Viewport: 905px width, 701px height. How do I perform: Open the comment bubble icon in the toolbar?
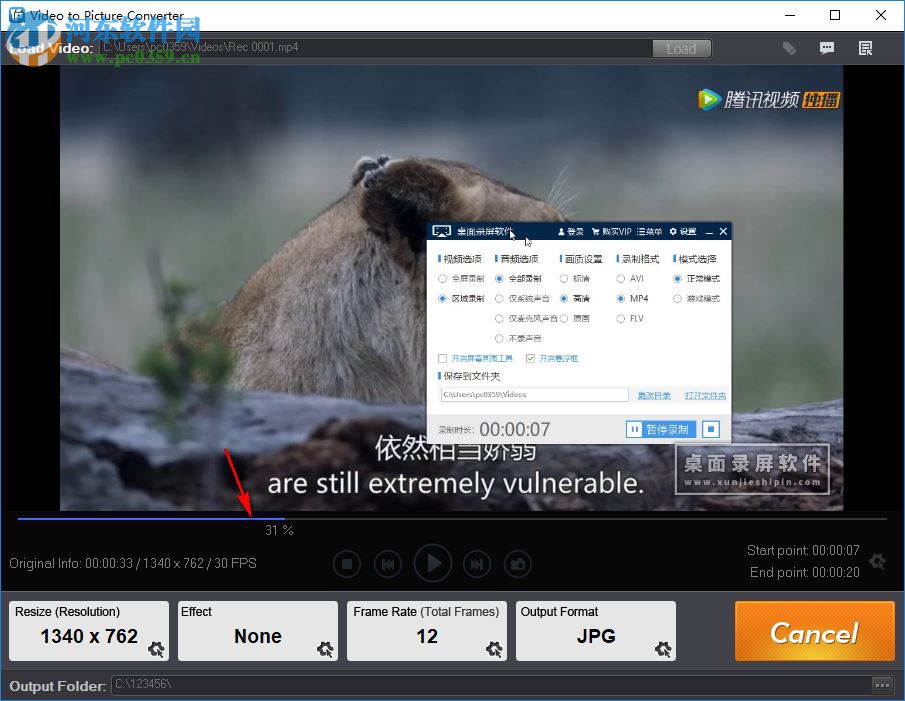[827, 48]
